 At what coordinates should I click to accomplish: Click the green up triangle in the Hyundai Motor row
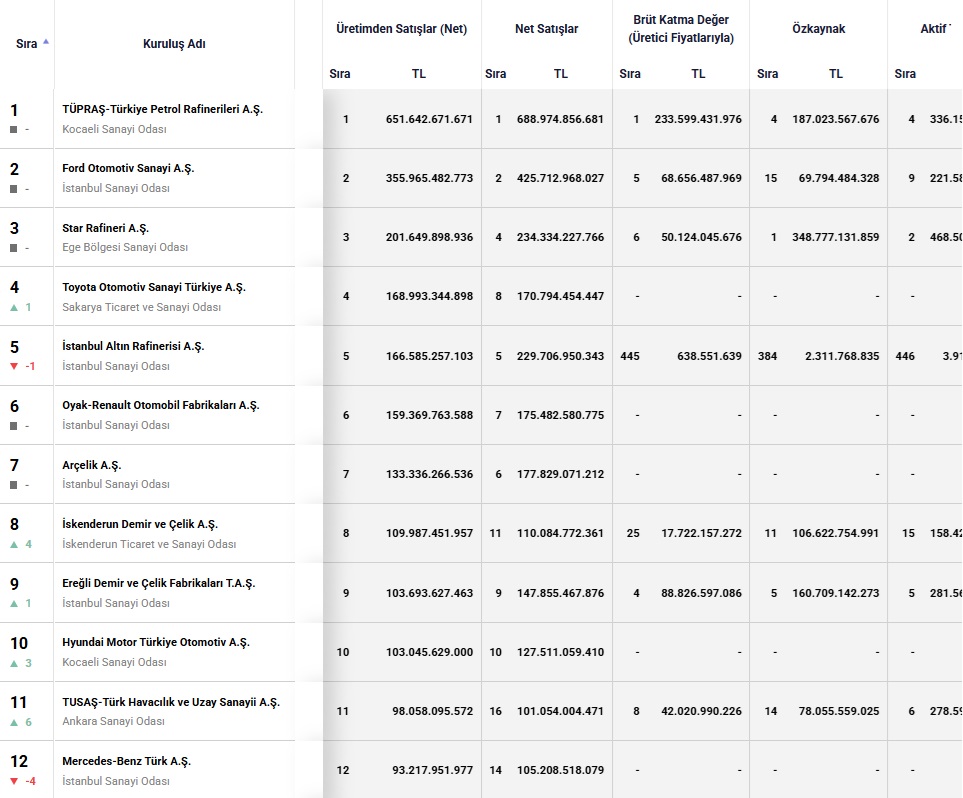tap(14, 663)
